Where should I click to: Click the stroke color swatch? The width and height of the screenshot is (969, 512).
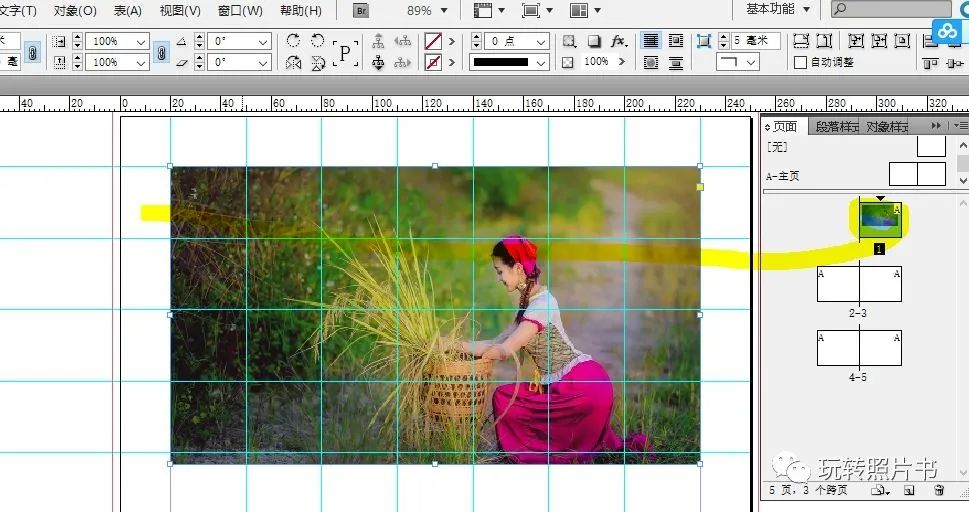pos(433,62)
